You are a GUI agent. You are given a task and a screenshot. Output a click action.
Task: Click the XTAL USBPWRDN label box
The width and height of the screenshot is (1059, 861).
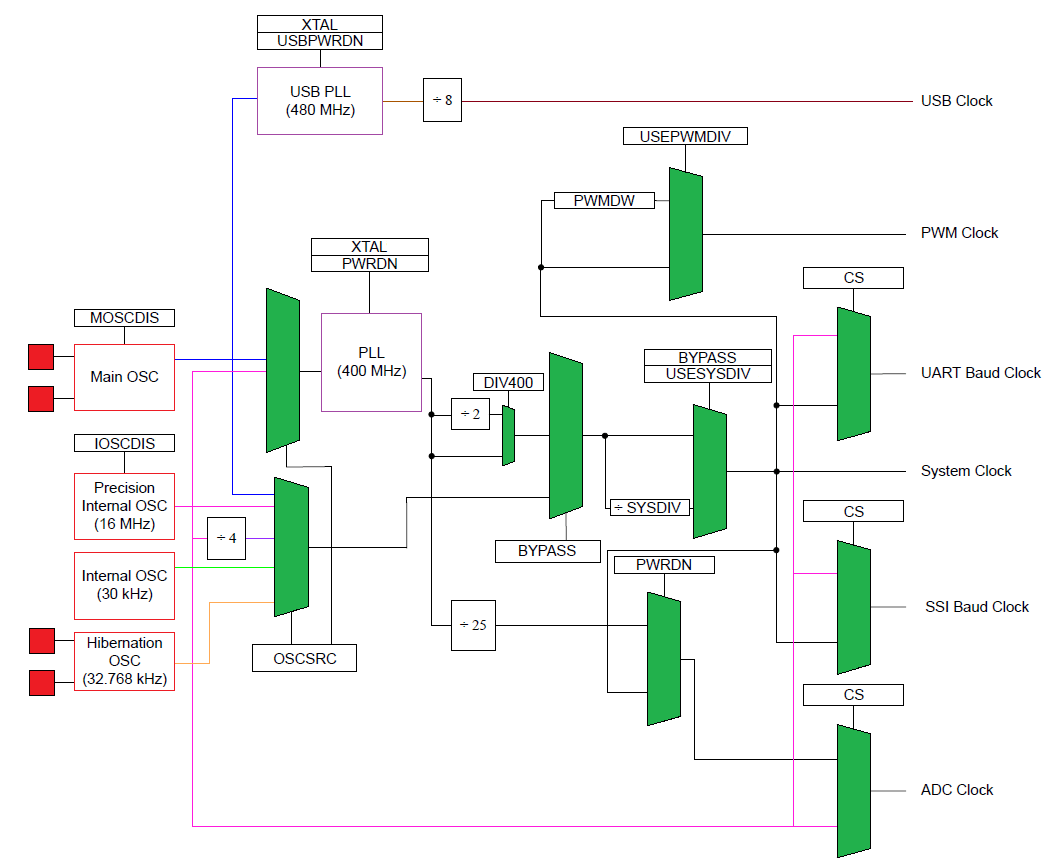[319, 33]
